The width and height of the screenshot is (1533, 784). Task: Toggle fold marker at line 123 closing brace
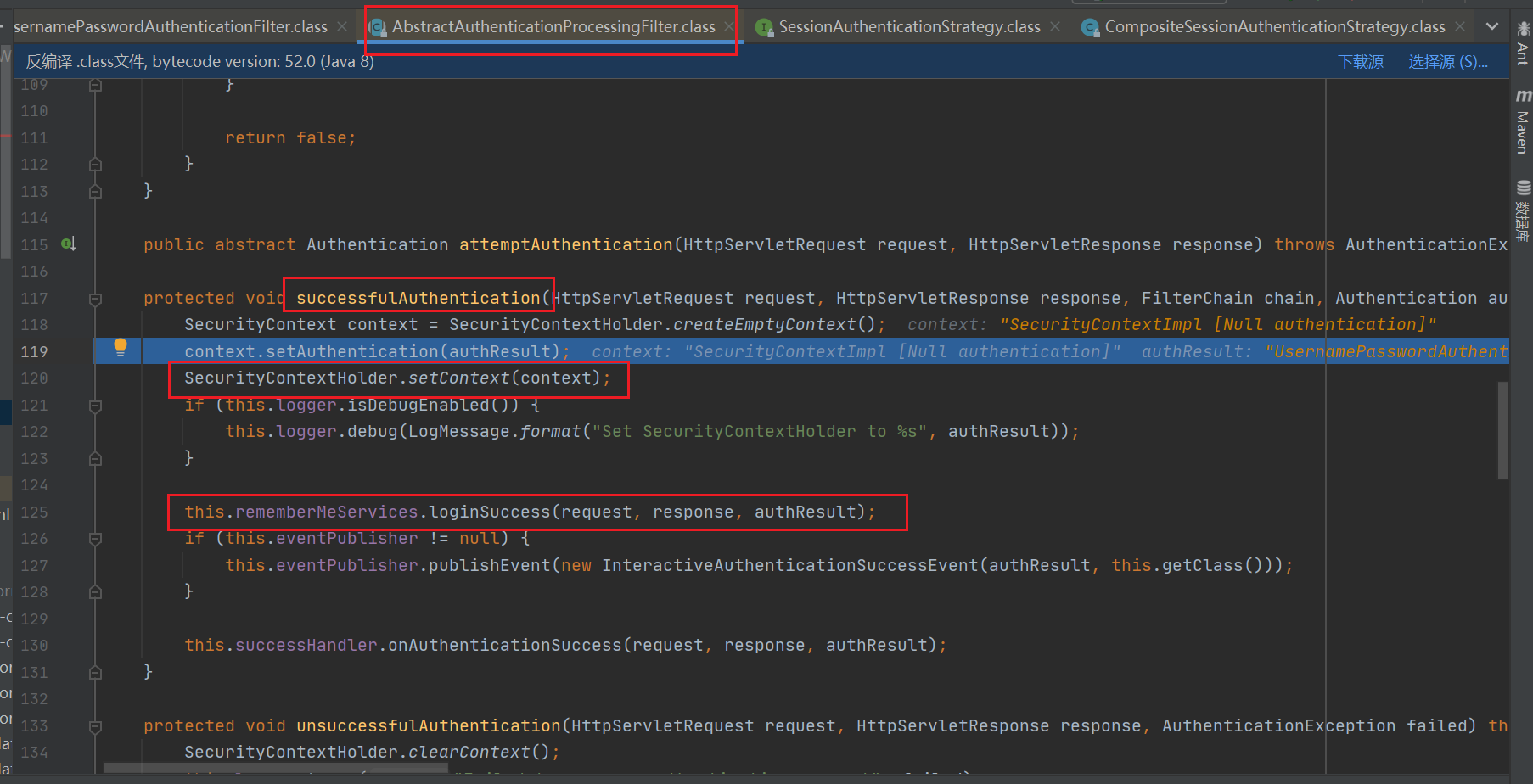coord(95,459)
